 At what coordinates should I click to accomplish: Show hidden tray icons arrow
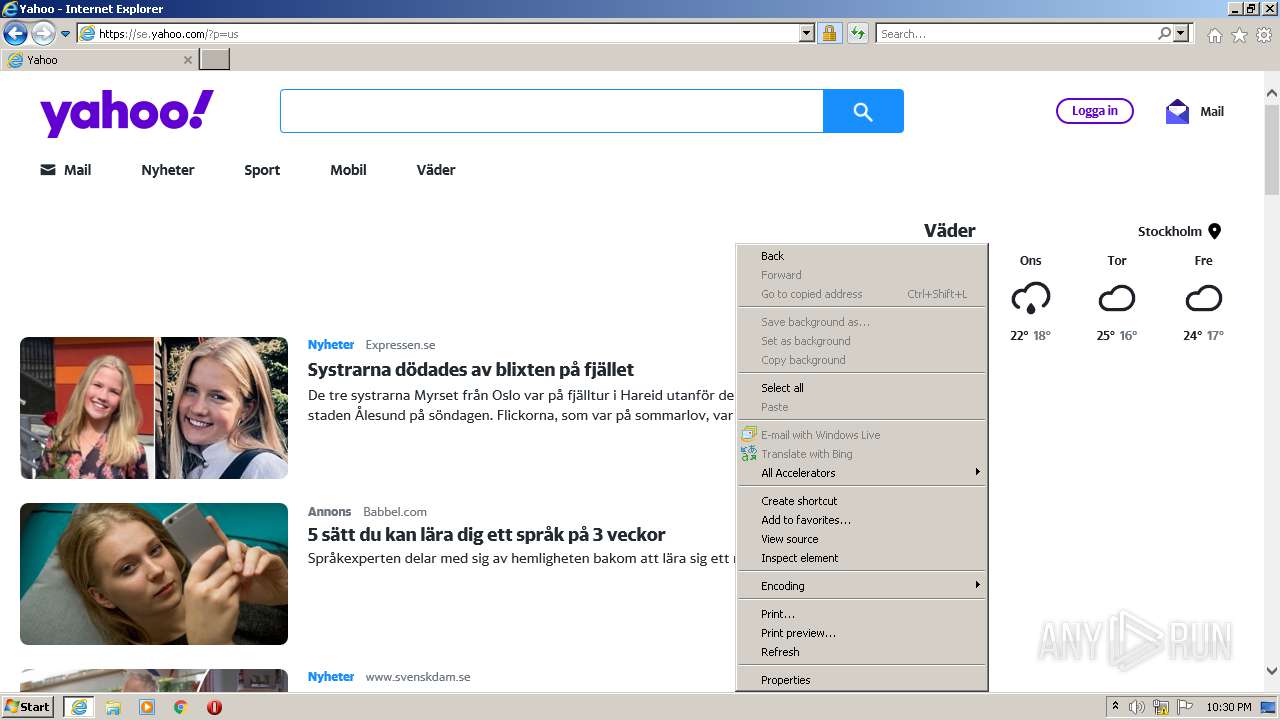pos(1115,707)
